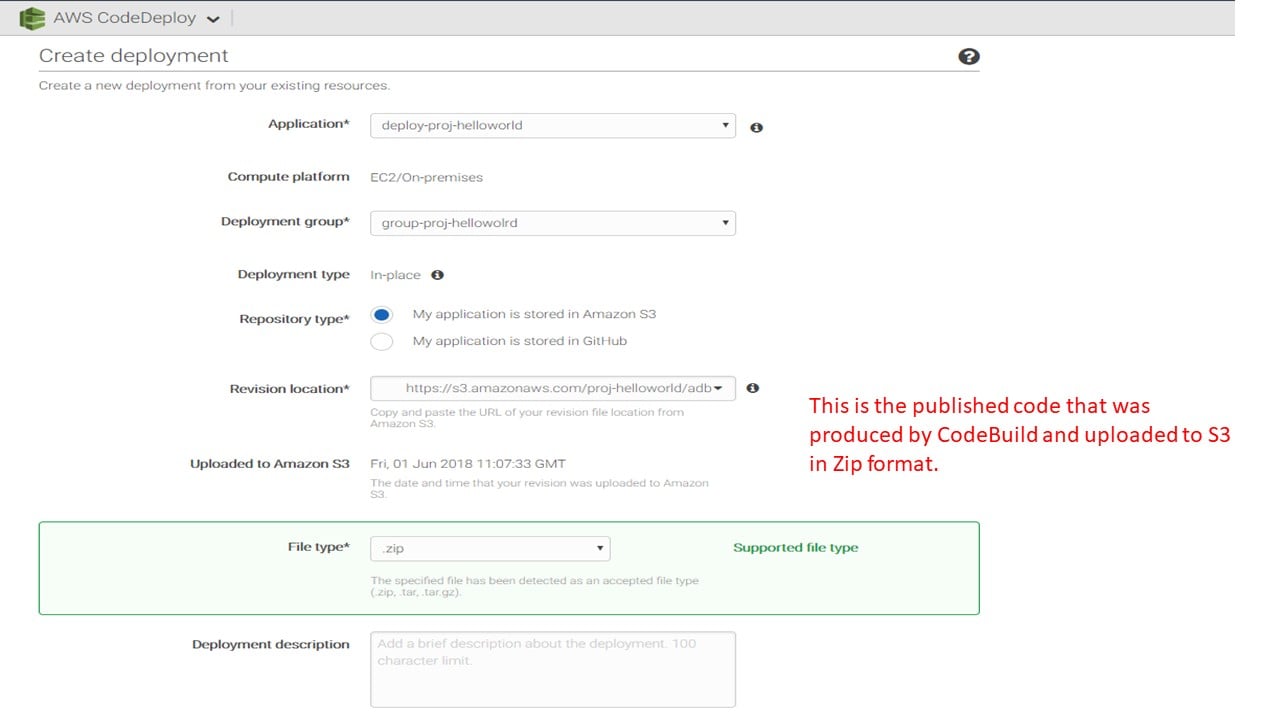This screenshot has height=720, width=1280.
Task: Click the Create deployment heading
Action: 134,56
